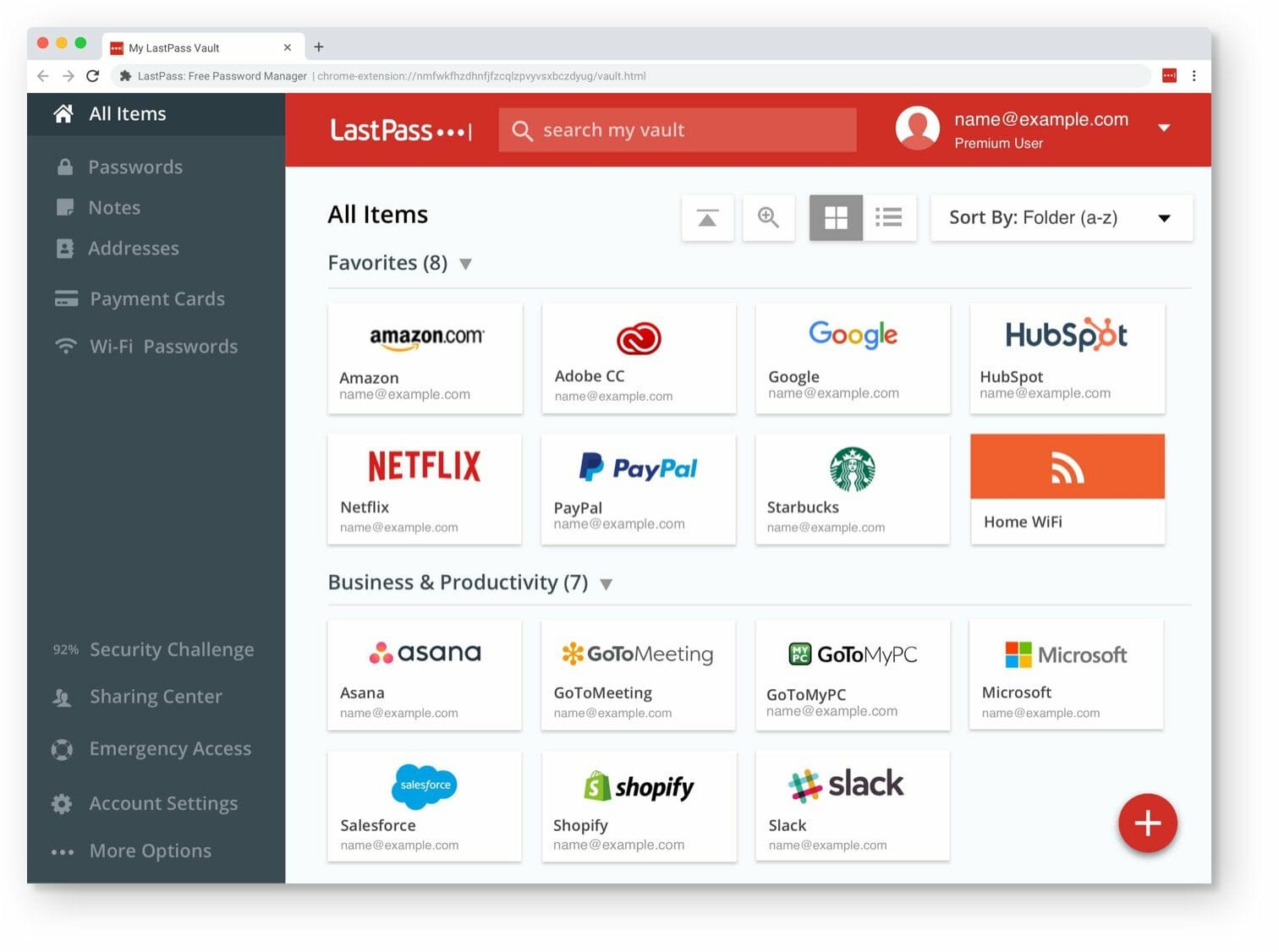
Task: Open the All Items home icon
Action: click(x=63, y=113)
